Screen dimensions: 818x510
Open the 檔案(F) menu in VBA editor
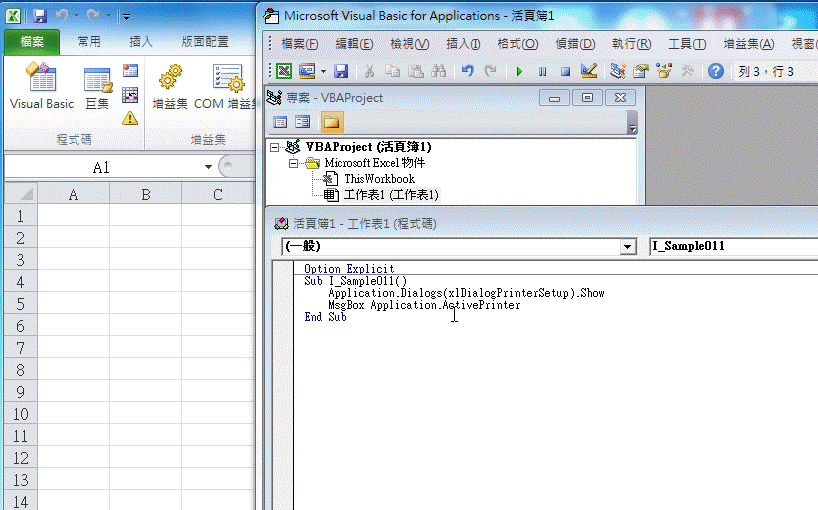click(x=299, y=44)
